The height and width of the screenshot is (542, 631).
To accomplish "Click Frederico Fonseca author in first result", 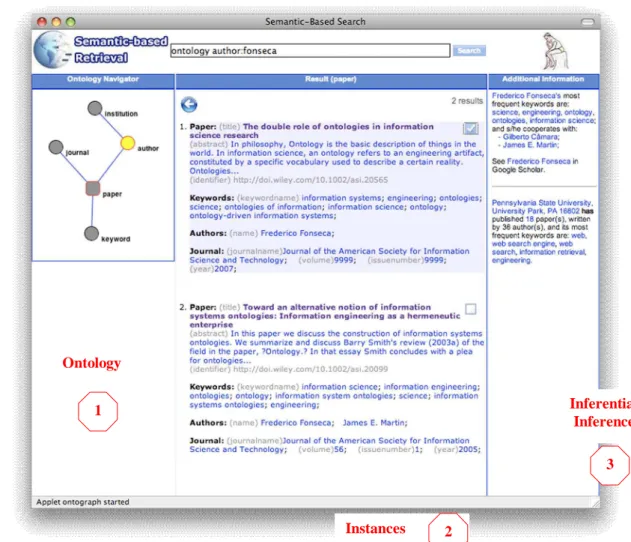I will point(296,233).
